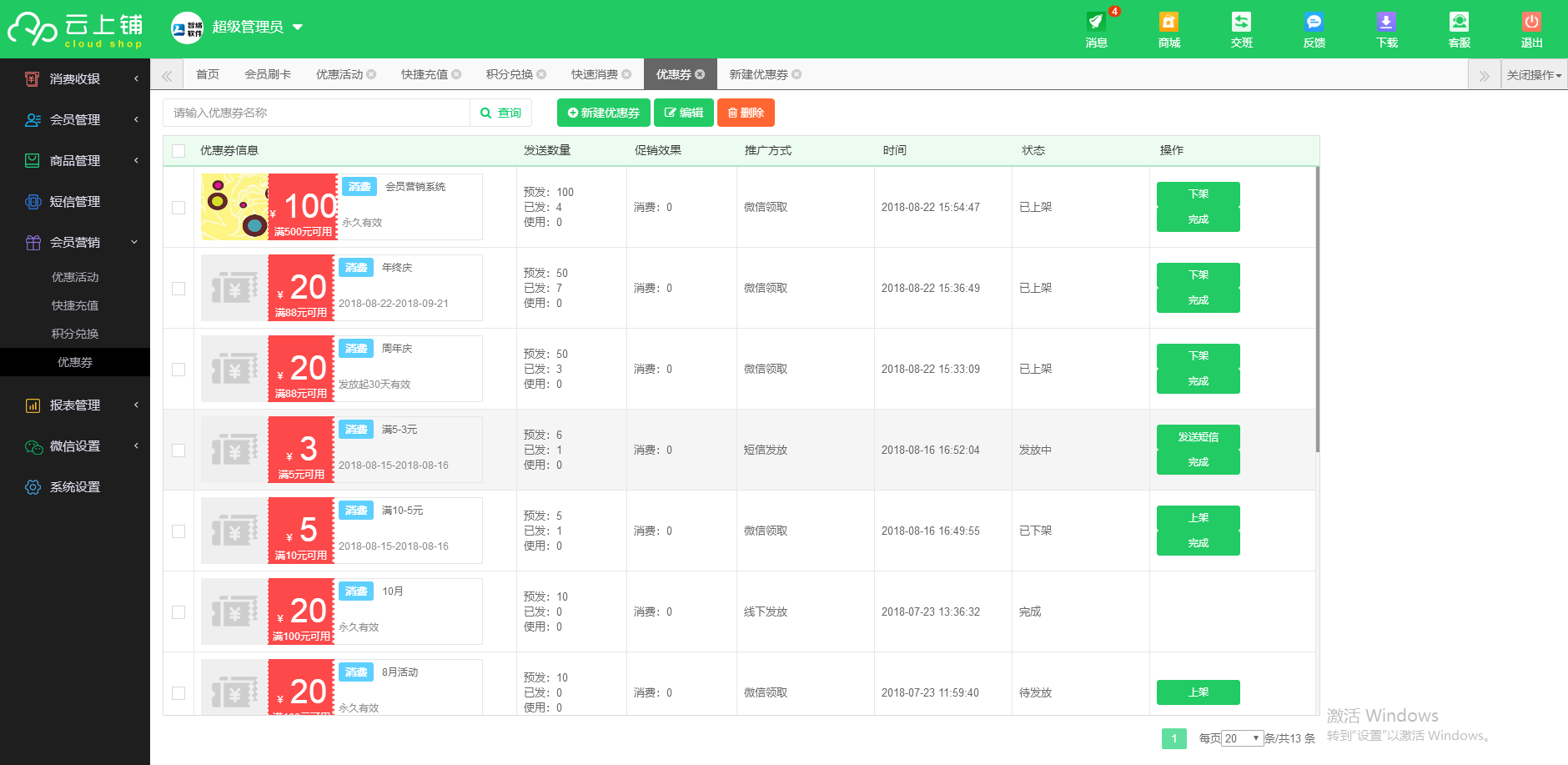Check the 周年庆 coupon row

pos(178,370)
